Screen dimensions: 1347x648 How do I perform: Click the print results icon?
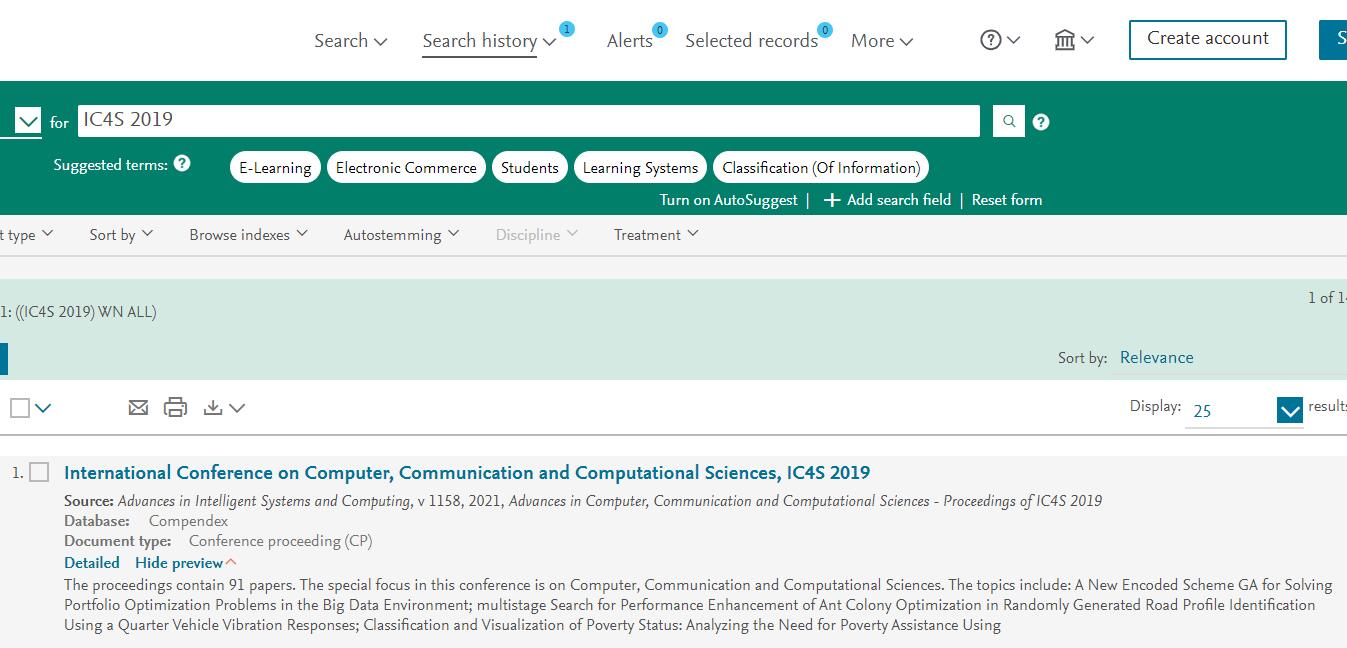pyautogui.click(x=175, y=407)
